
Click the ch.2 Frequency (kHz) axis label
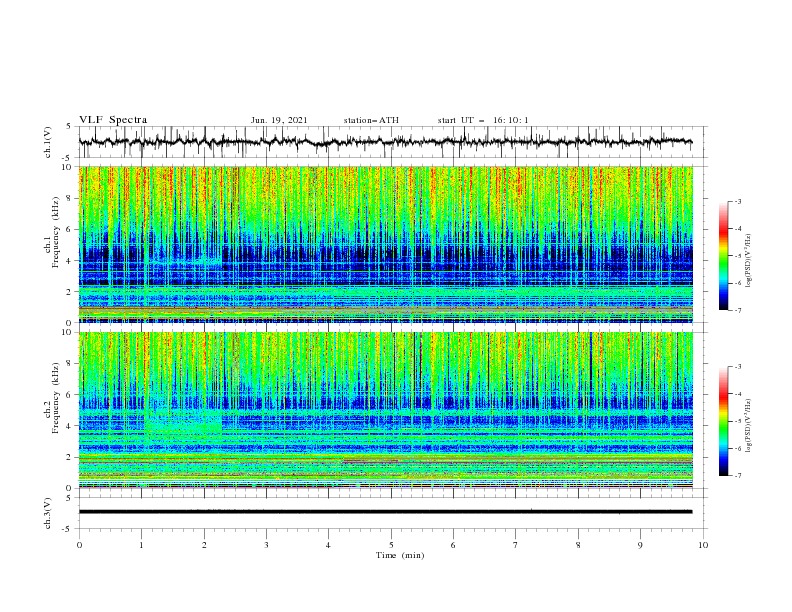click(52, 398)
